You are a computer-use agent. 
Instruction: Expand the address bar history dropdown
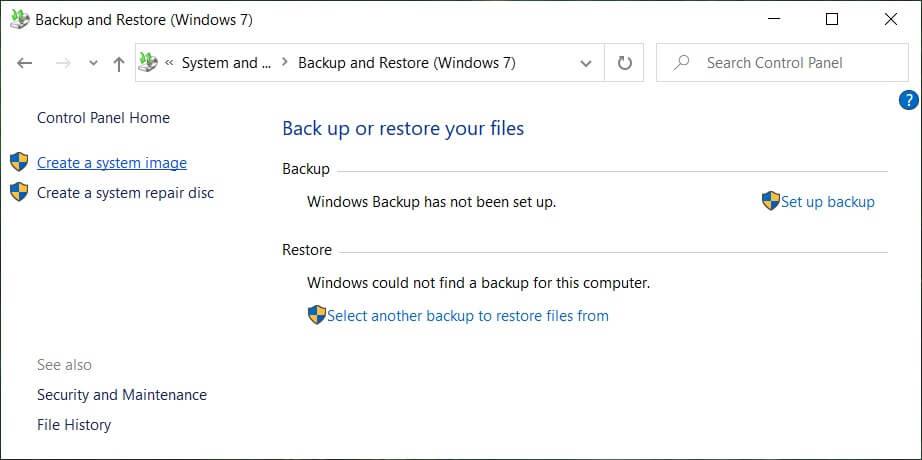586,63
